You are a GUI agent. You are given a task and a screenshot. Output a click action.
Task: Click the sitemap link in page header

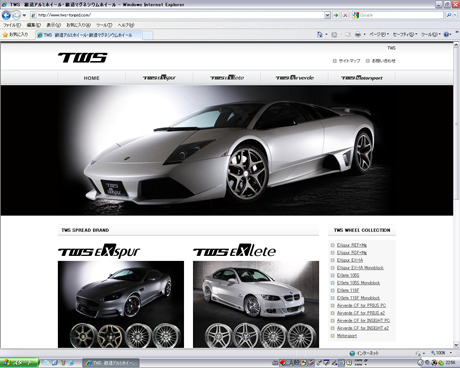click(349, 61)
